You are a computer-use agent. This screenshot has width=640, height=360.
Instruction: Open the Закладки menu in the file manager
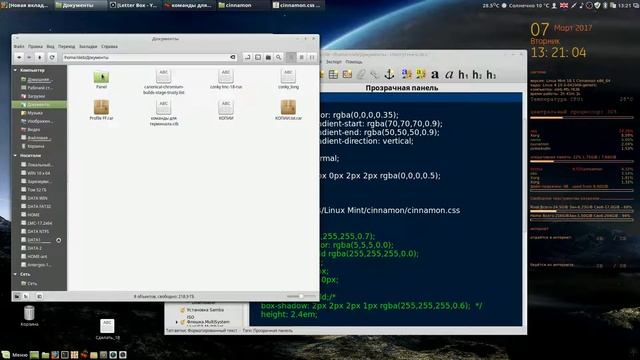point(88,47)
